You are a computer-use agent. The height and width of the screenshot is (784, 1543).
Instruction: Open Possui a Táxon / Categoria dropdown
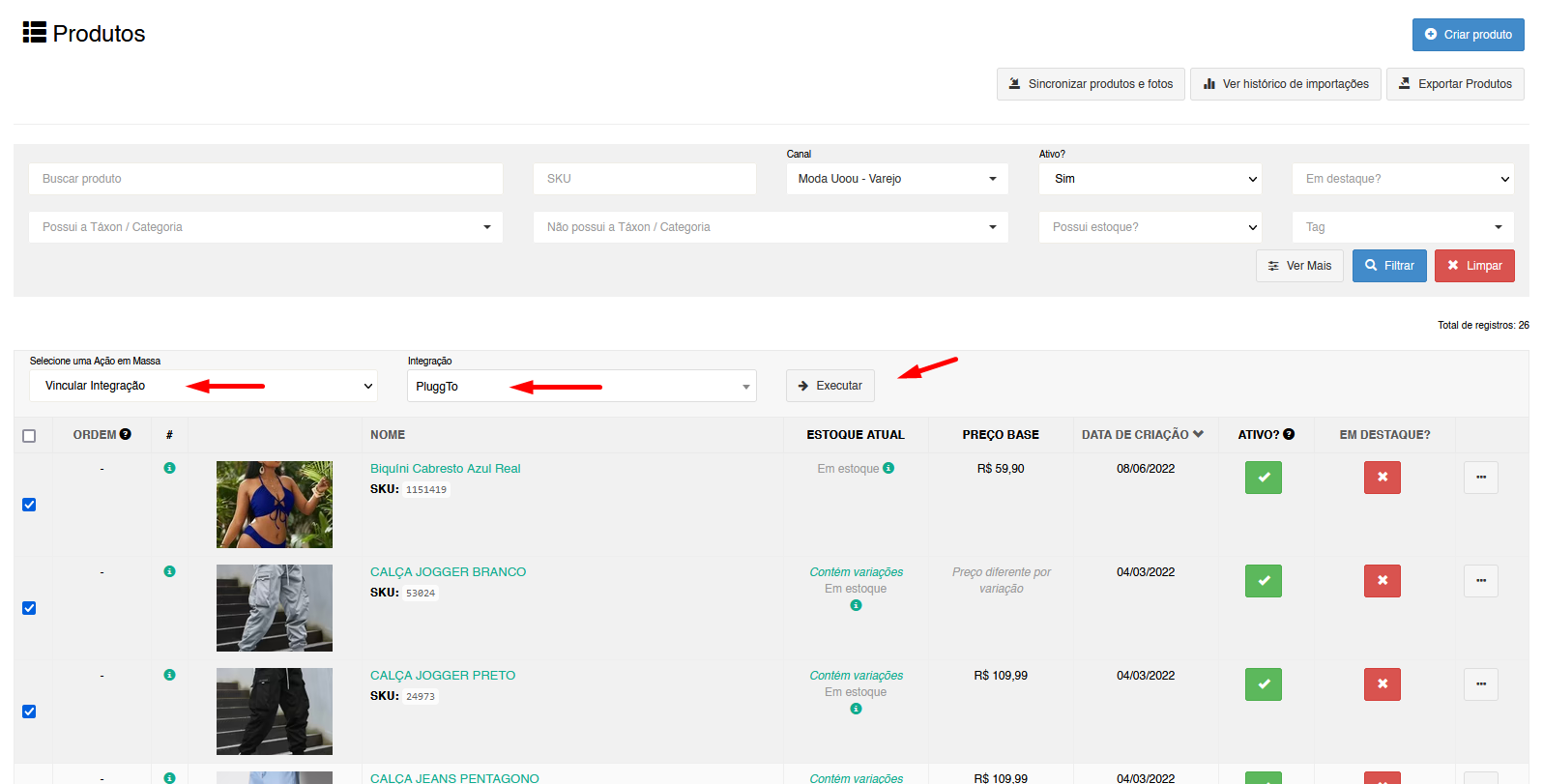pos(266,227)
